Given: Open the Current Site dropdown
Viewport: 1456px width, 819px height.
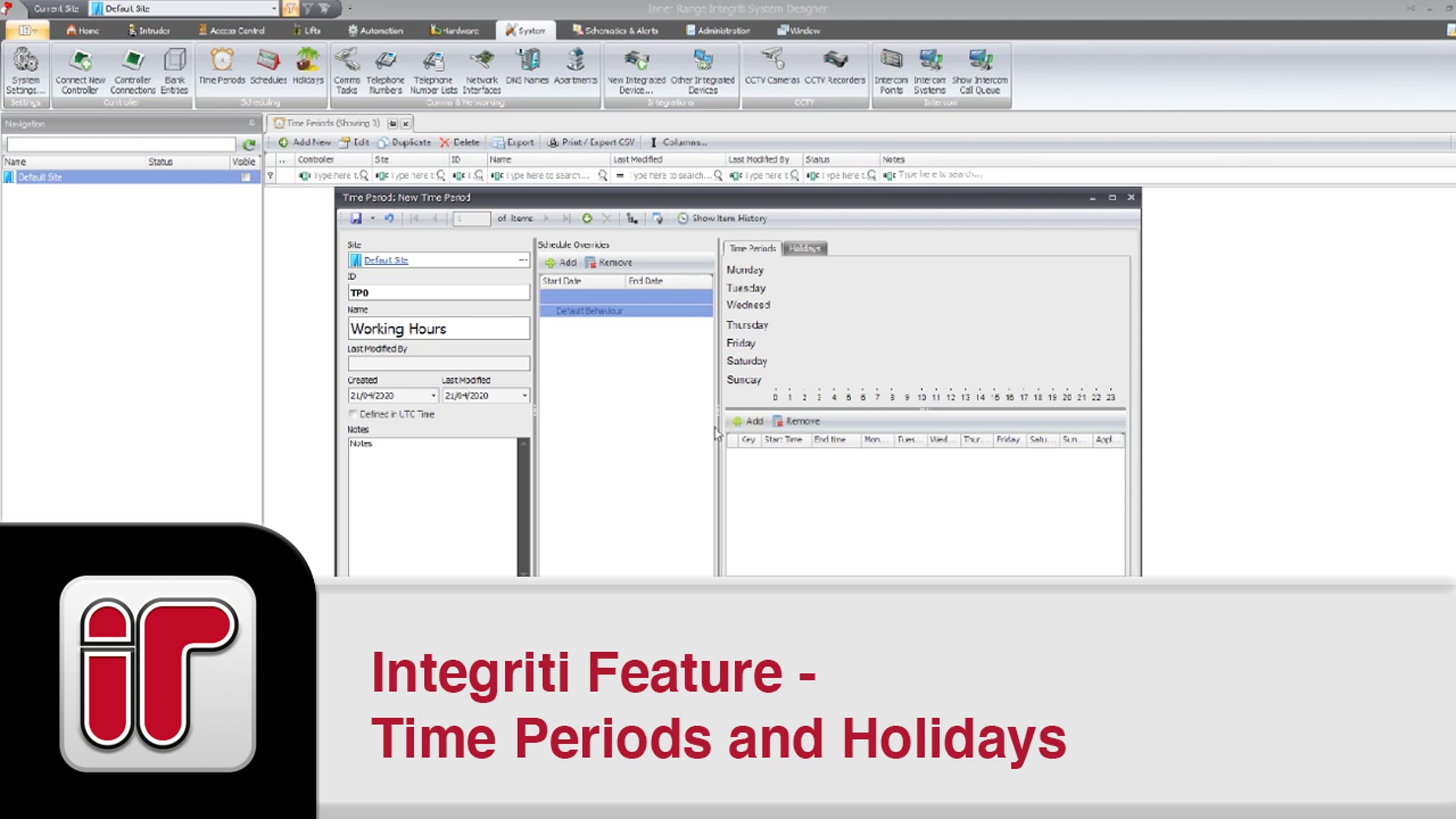Looking at the screenshot, I should tap(274, 8).
